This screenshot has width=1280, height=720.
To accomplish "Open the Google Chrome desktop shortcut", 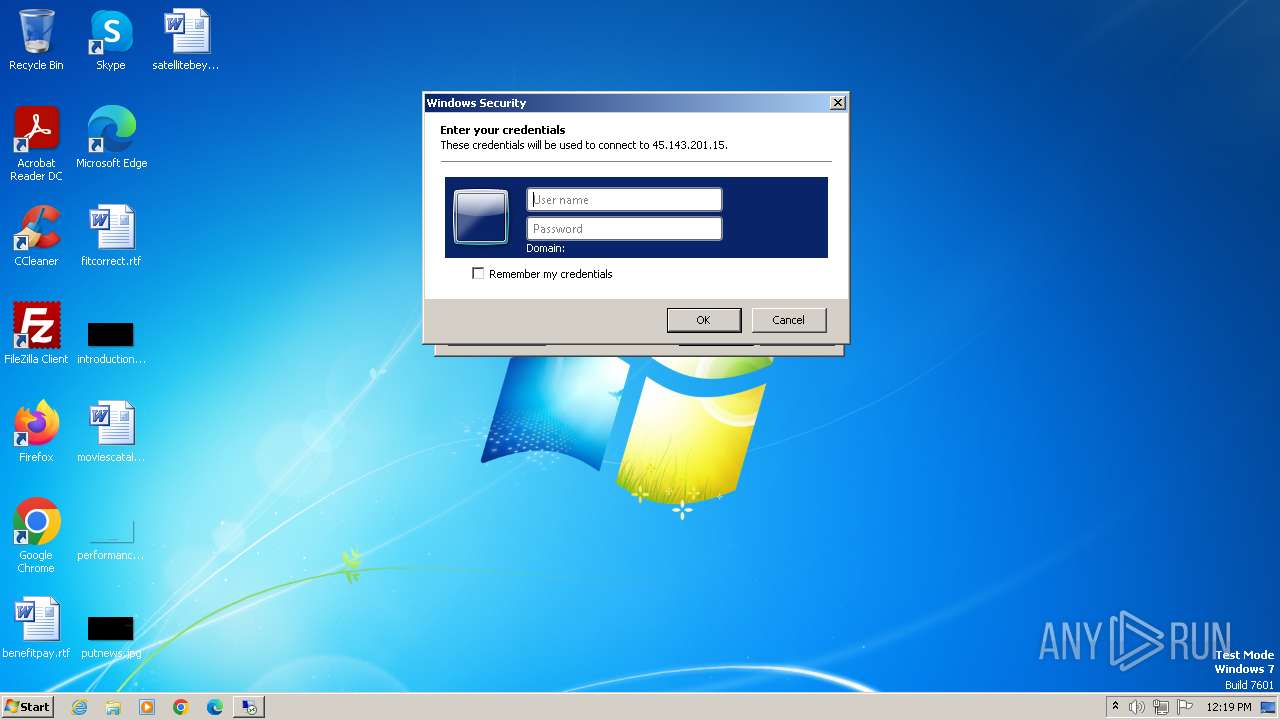I will pos(36,535).
